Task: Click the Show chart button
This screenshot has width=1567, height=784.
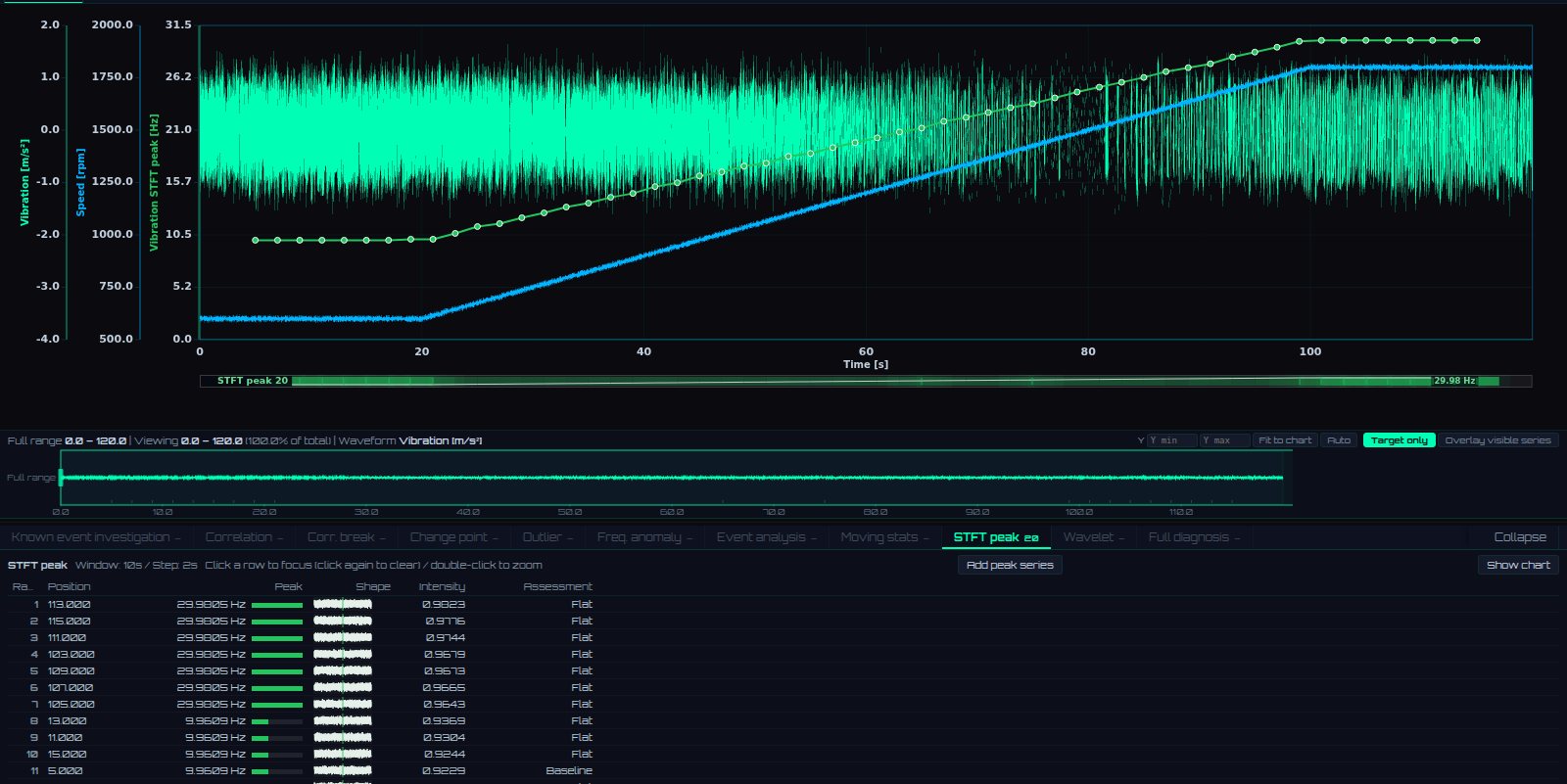Action: point(1518,565)
